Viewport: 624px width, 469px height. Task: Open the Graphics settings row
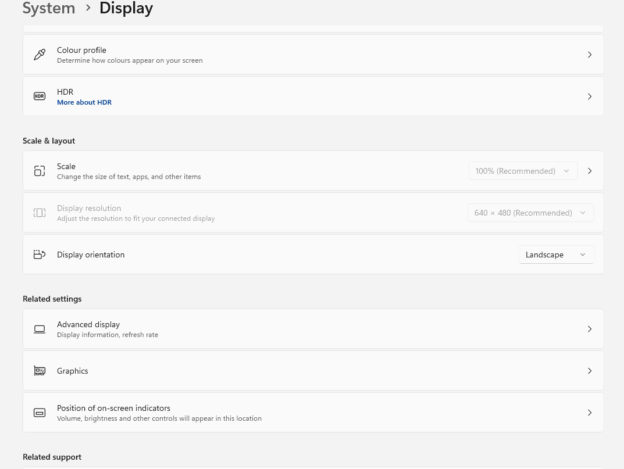click(x=300, y=371)
